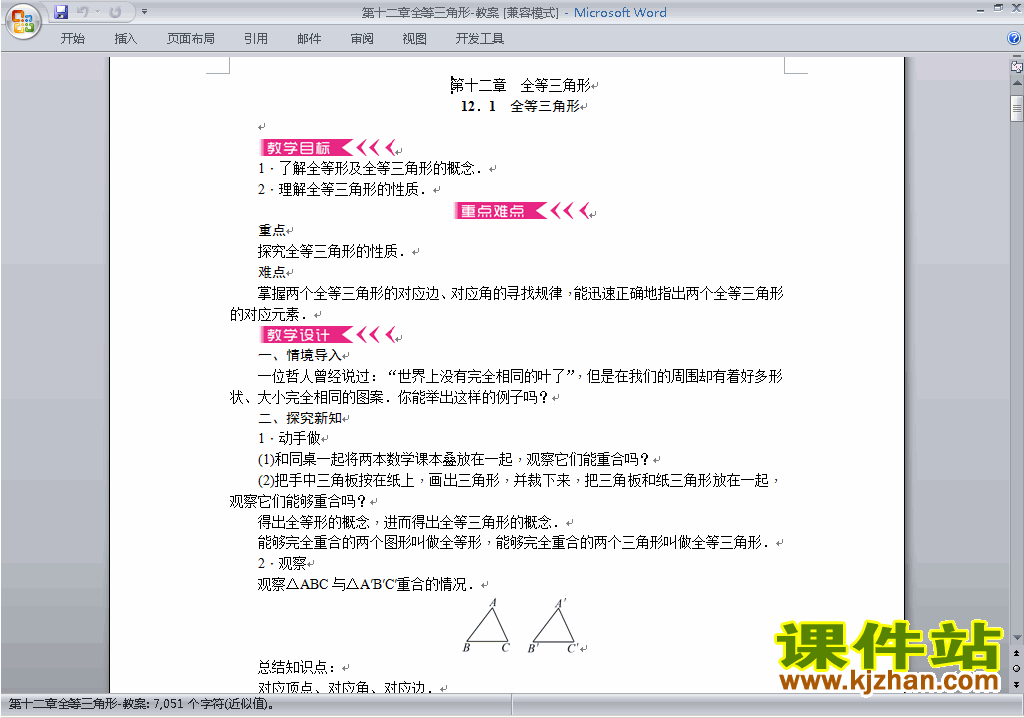Click the line 探究全等三角形的性质
The width and height of the screenshot is (1024, 718).
(332, 252)
